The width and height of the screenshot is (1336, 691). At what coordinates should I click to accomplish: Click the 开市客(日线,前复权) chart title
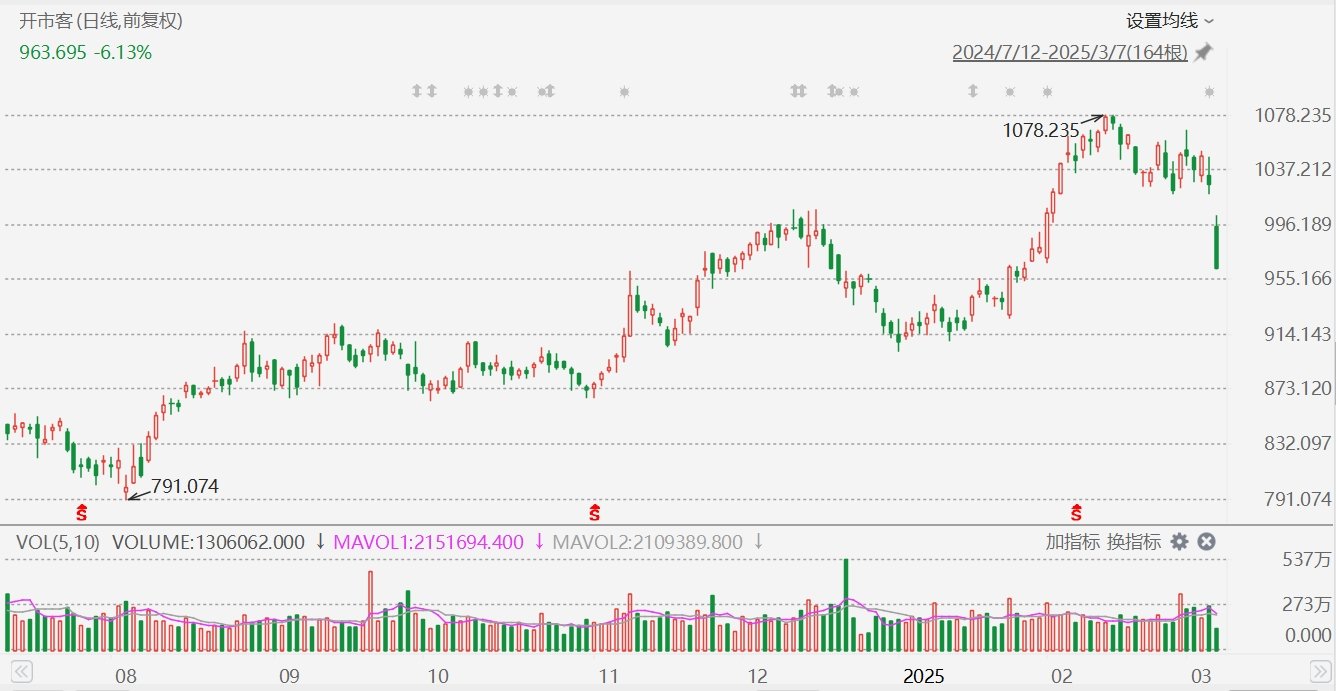[x=101, y=20]
